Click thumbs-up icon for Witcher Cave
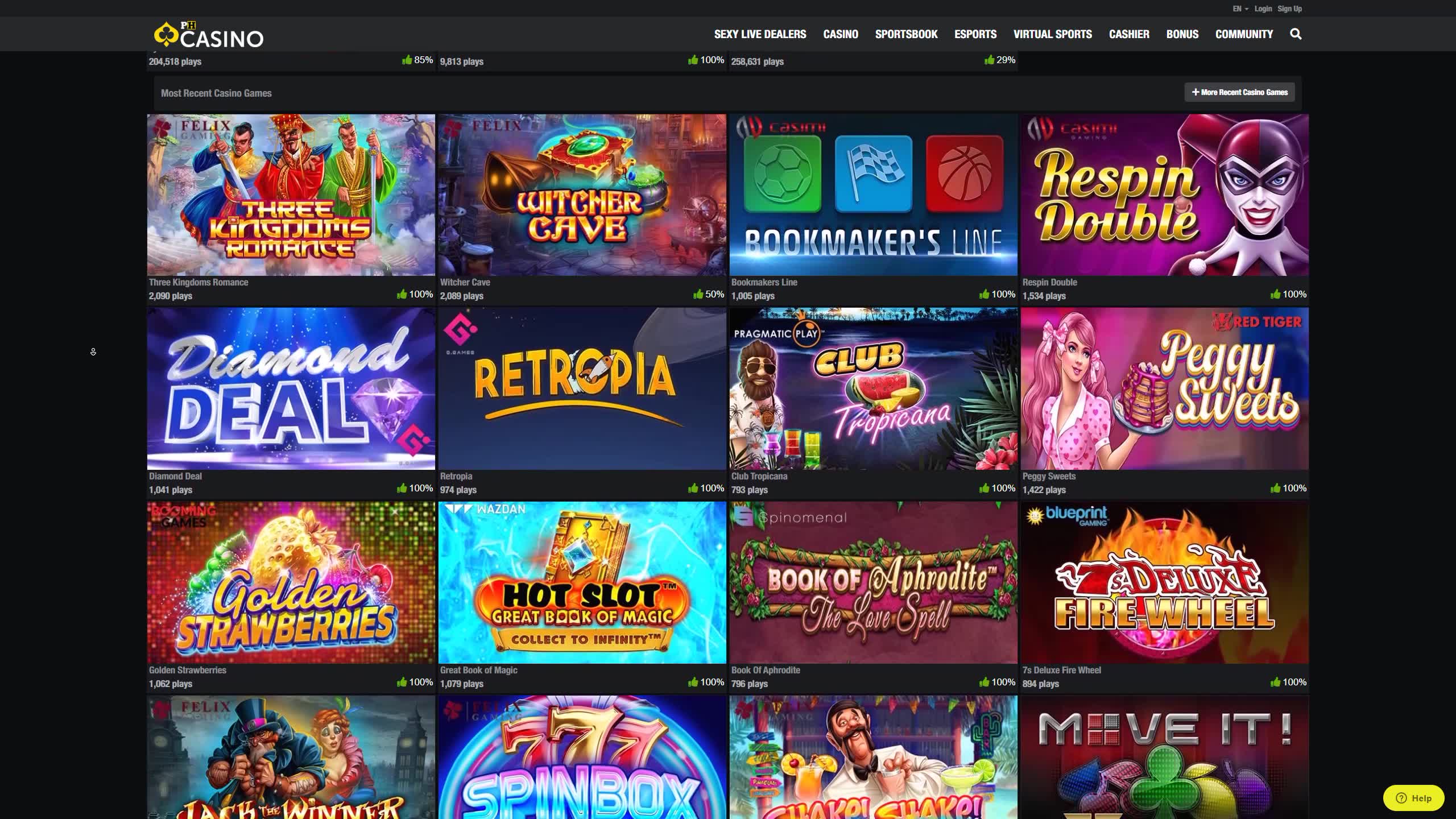Image resolution: width=1456 pixels, height=819 pixels. 698,294
